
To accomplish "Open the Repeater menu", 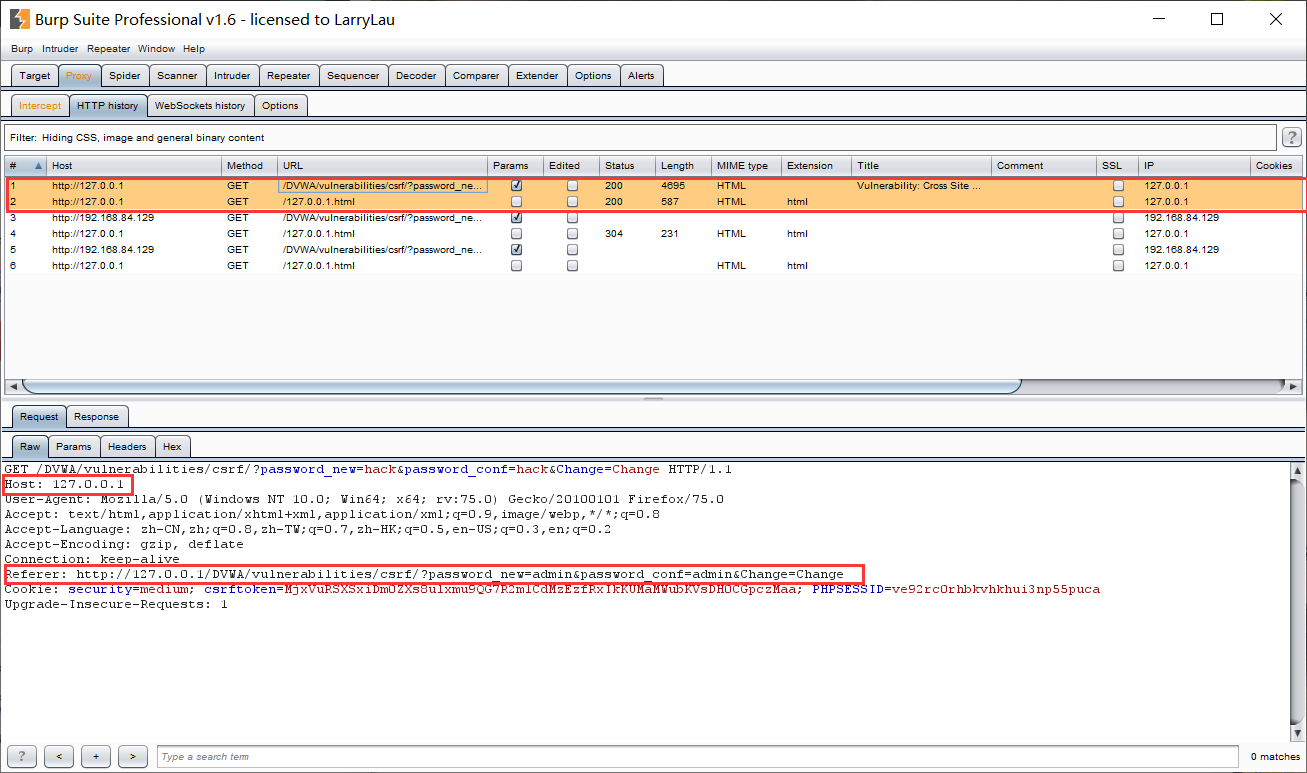I will (x=109, y=48).
